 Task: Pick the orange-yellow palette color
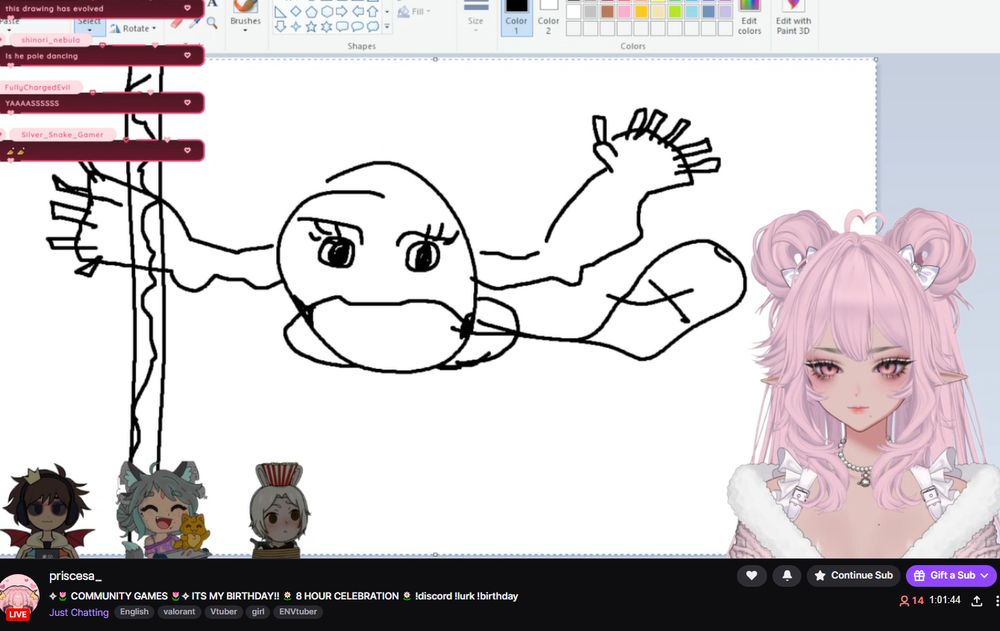point(642,11)
